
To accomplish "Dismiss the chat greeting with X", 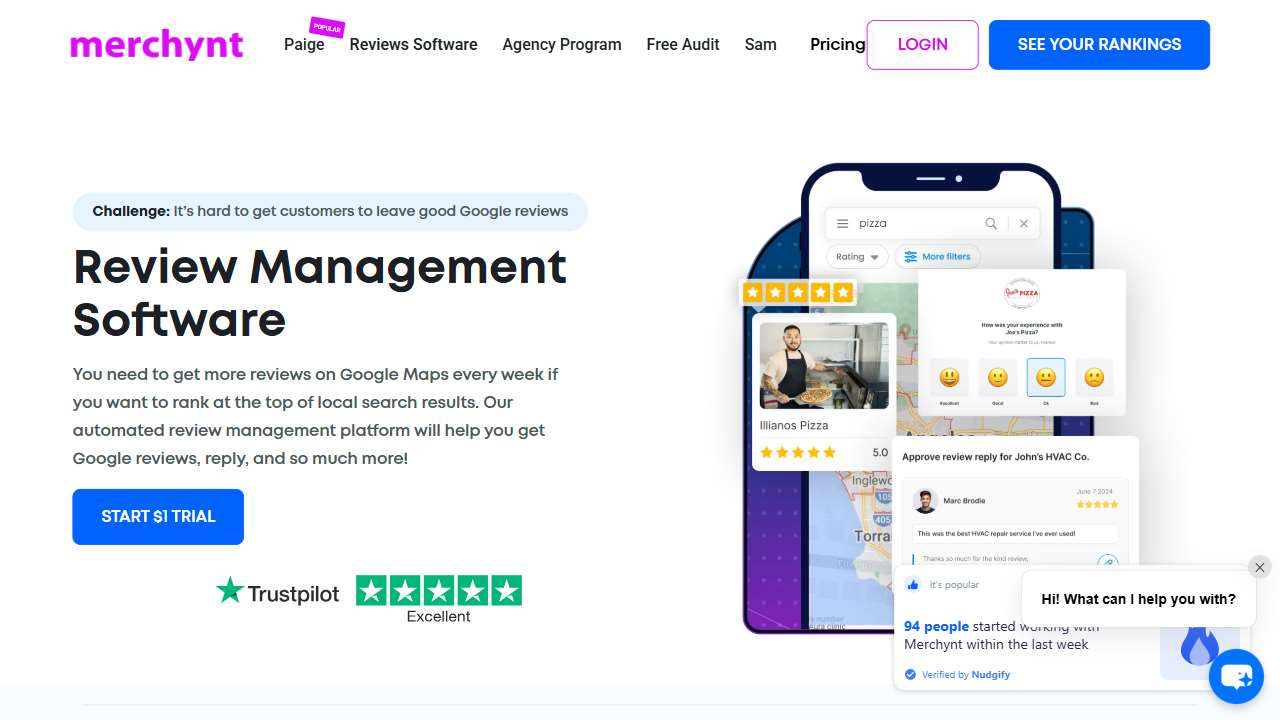I will (x=1259, y=567).
